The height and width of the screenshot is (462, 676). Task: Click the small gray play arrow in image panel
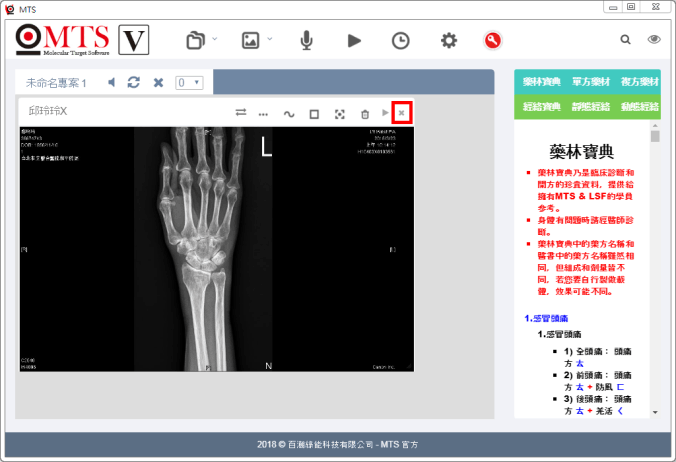coord(385,113)
